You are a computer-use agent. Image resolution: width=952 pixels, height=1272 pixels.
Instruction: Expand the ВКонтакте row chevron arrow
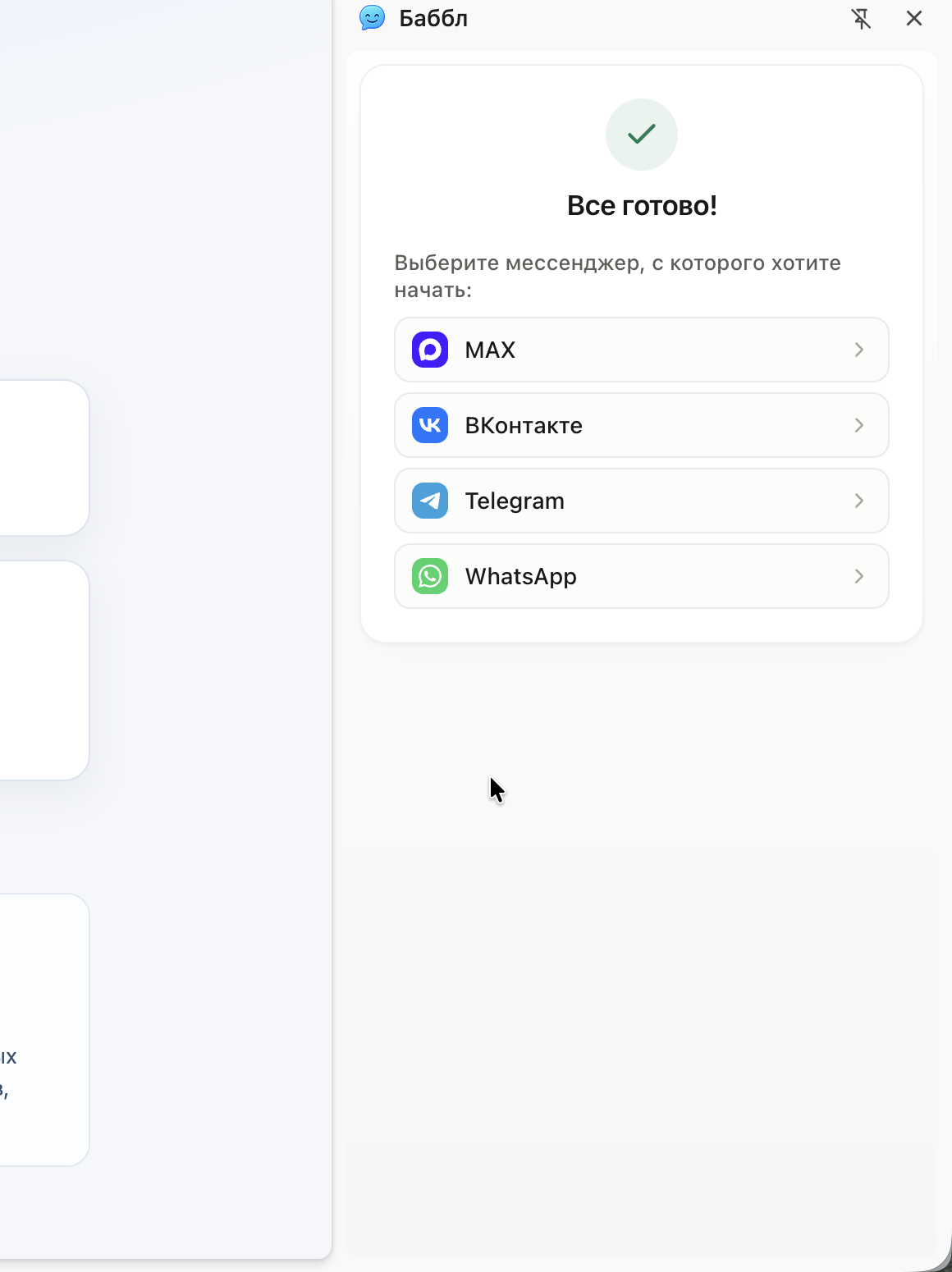[x=859, y=425]
